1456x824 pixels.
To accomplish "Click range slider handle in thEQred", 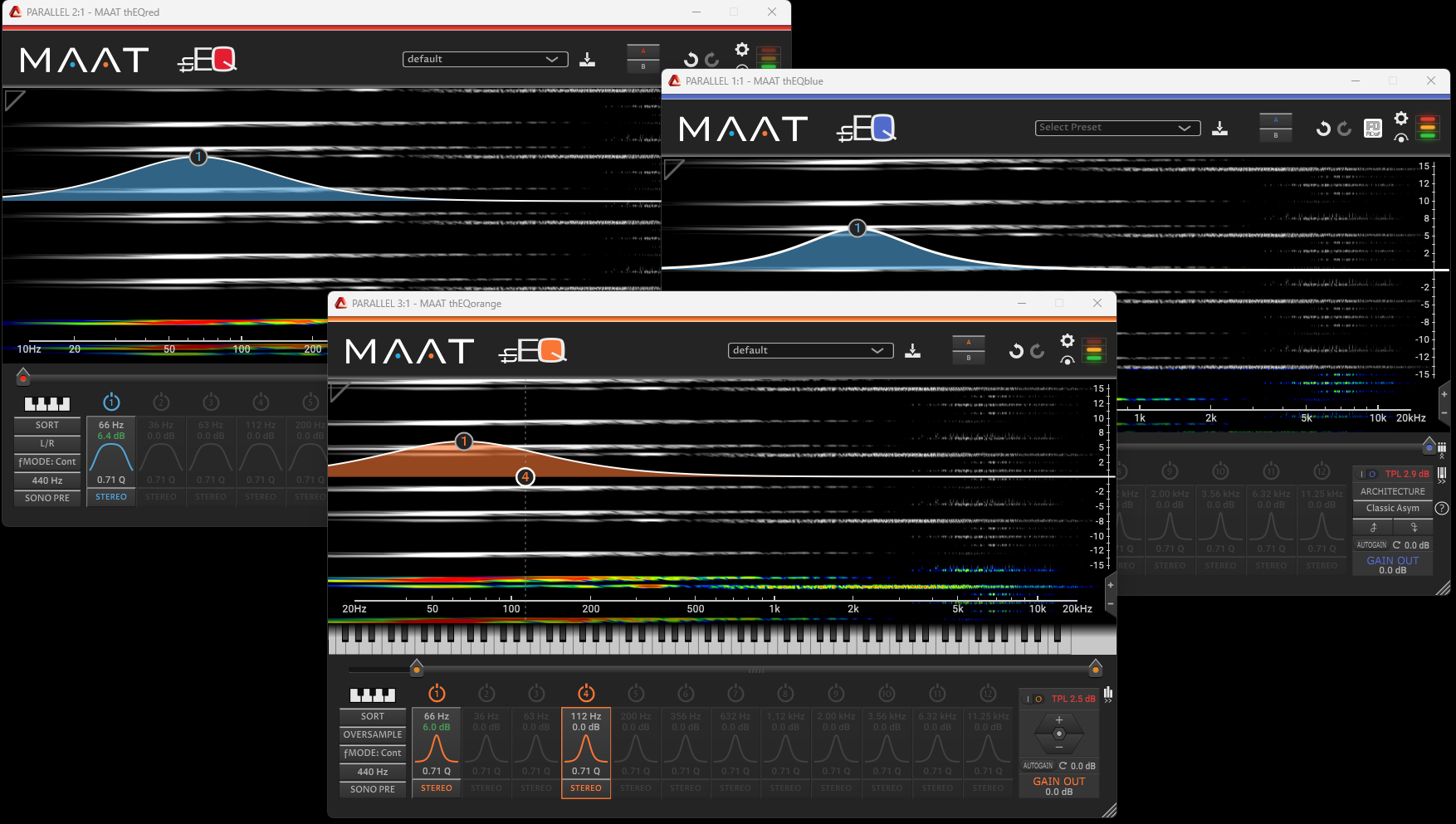I will pos(23,376).
